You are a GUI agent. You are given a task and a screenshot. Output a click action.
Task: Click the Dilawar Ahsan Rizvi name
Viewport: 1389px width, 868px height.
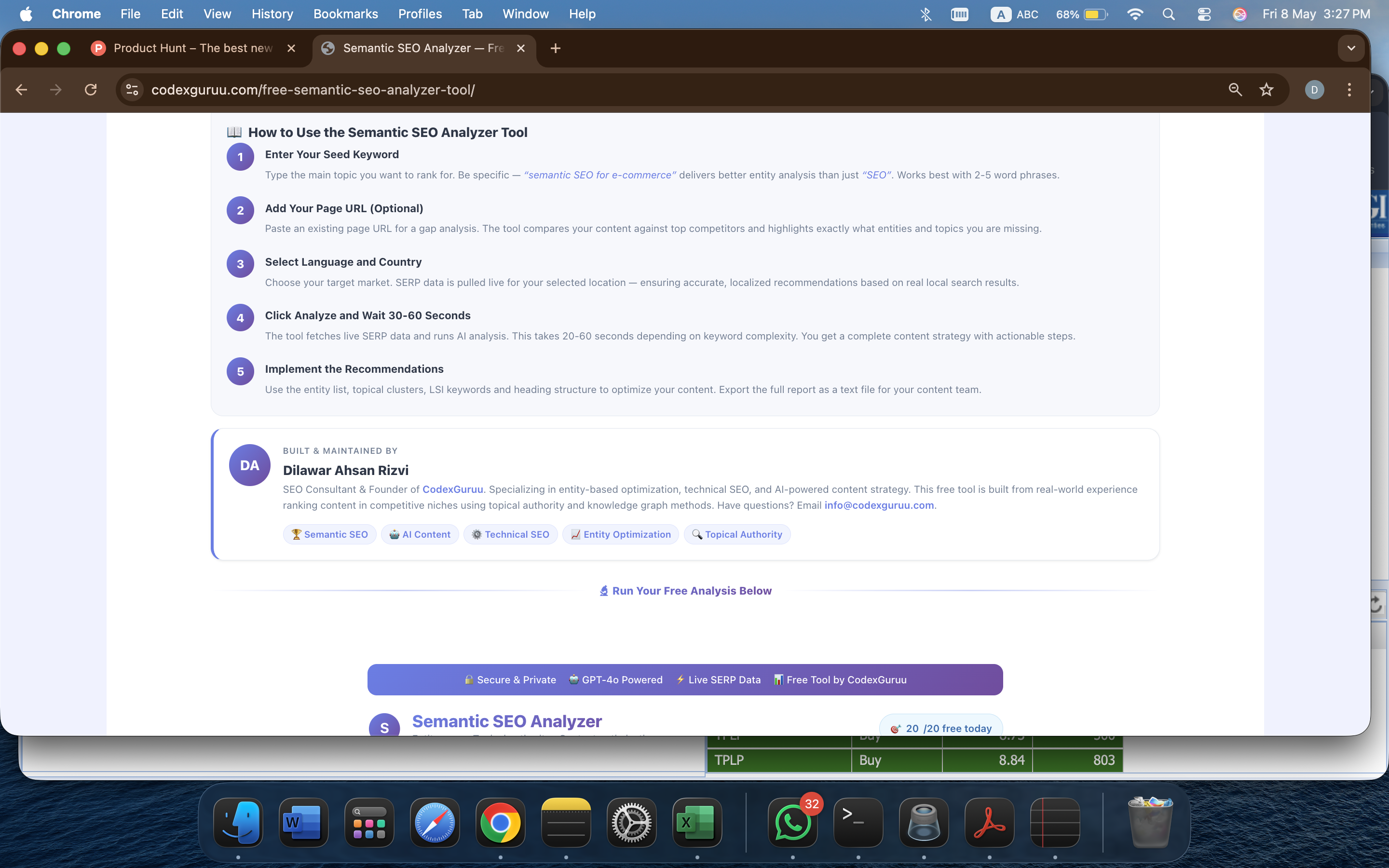345,470
